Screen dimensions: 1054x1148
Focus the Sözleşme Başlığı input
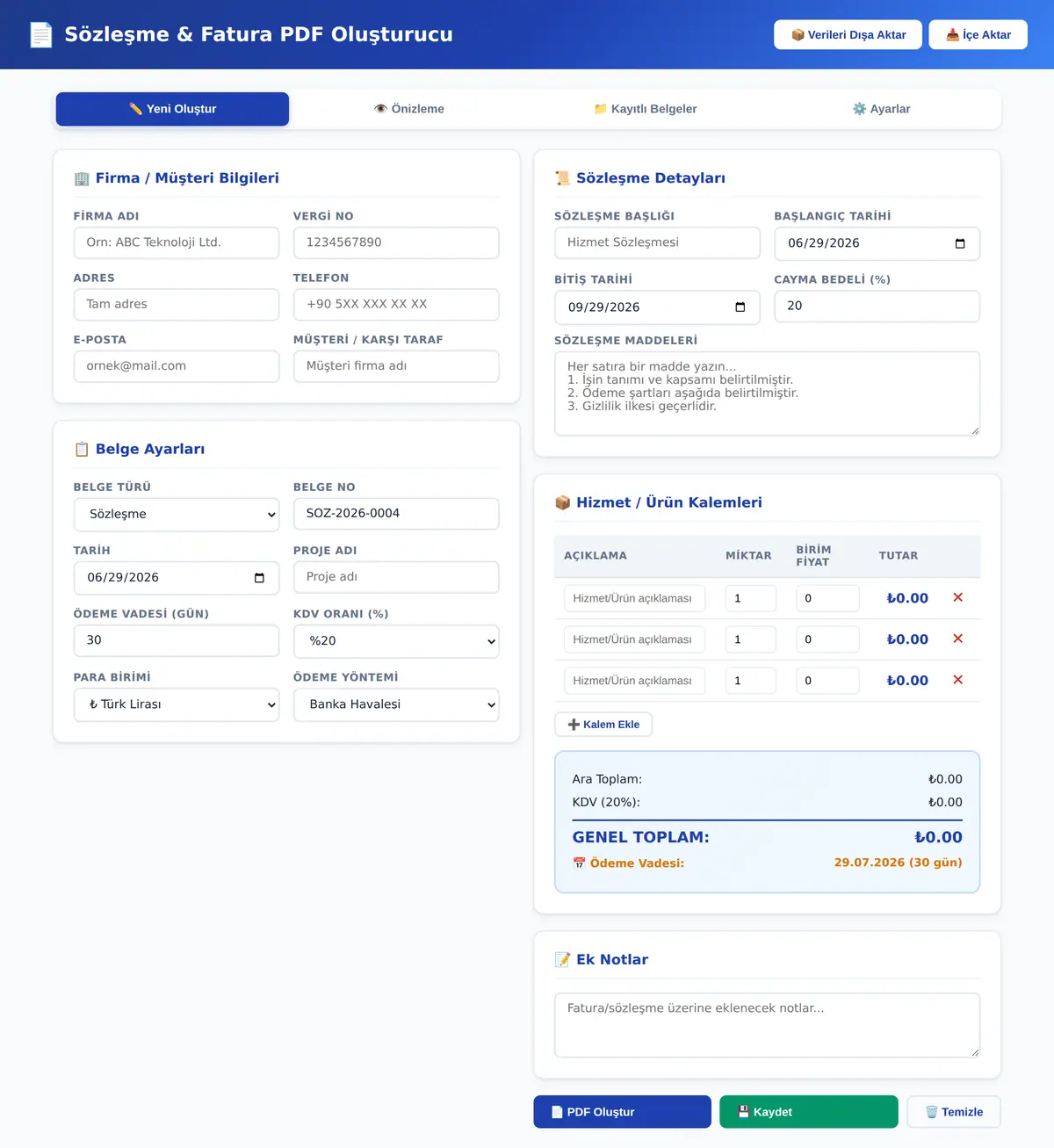coord(657,243)
